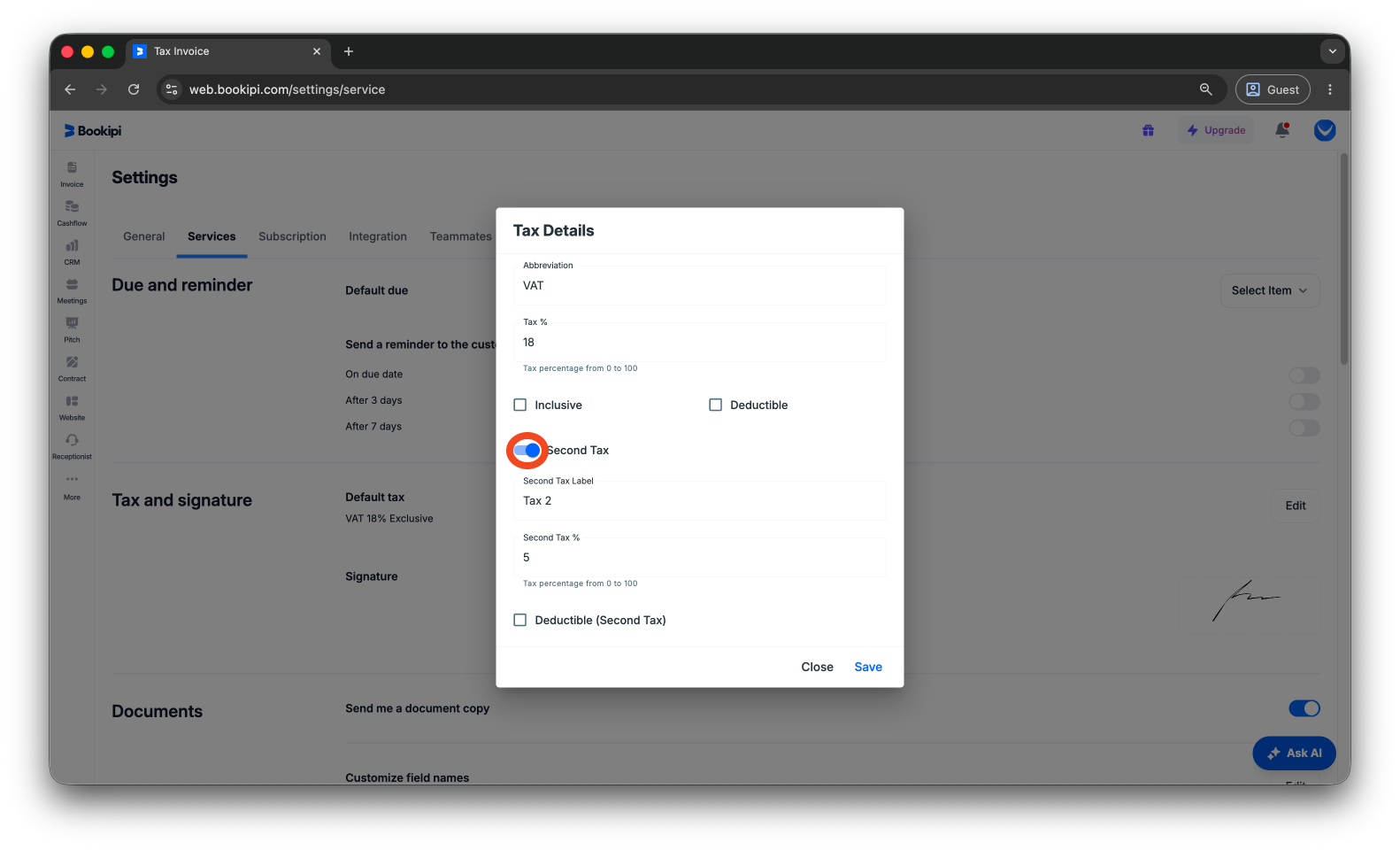Open Cashflow in the sidebar

(72, 212)
